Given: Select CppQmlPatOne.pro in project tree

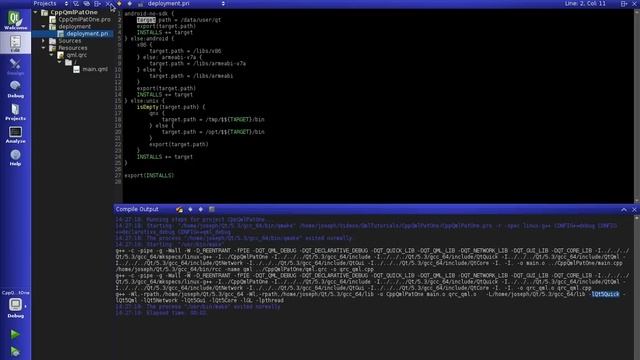Looking at the screenshot, I should 84,20.
